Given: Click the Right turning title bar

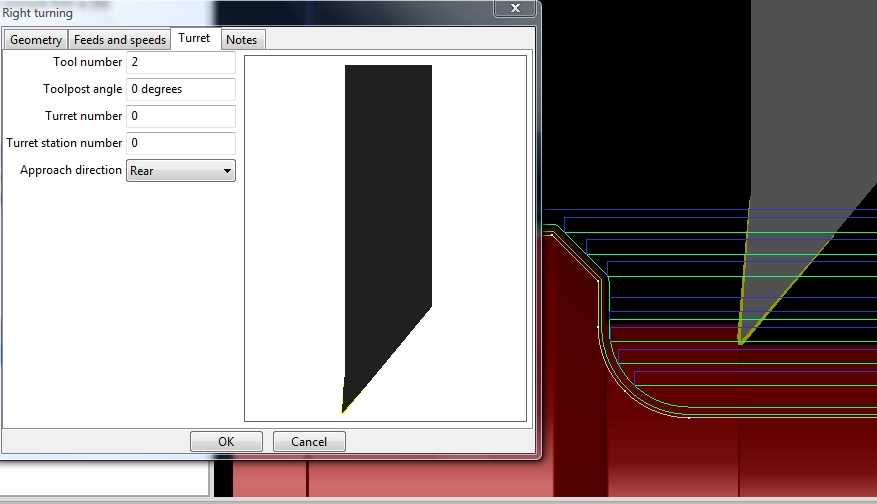Looking at the screenshot, I should pos(250,13).
